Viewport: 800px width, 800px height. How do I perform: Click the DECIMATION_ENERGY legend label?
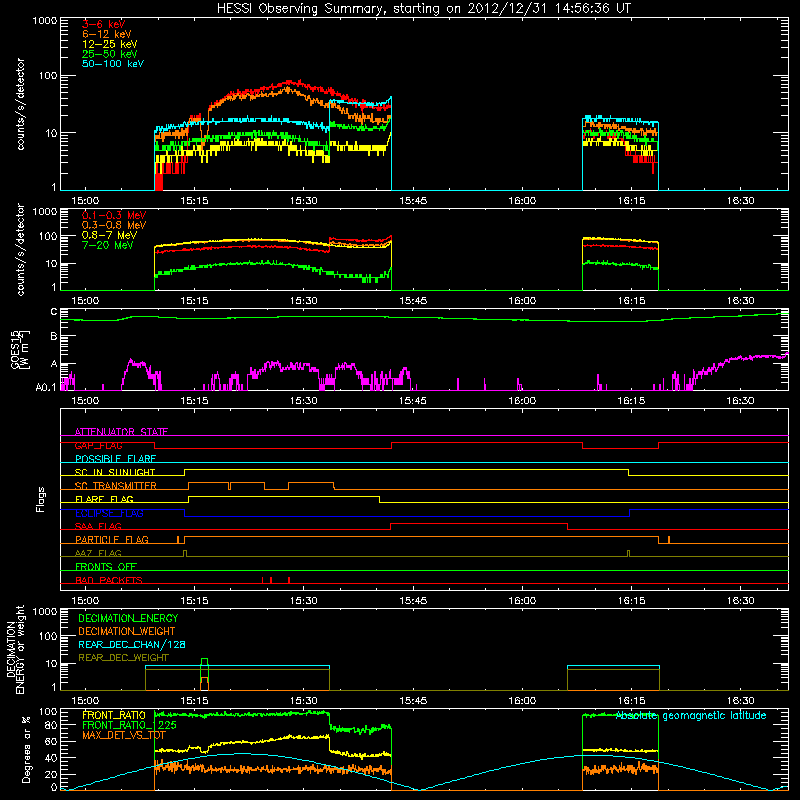coord(128,618)
